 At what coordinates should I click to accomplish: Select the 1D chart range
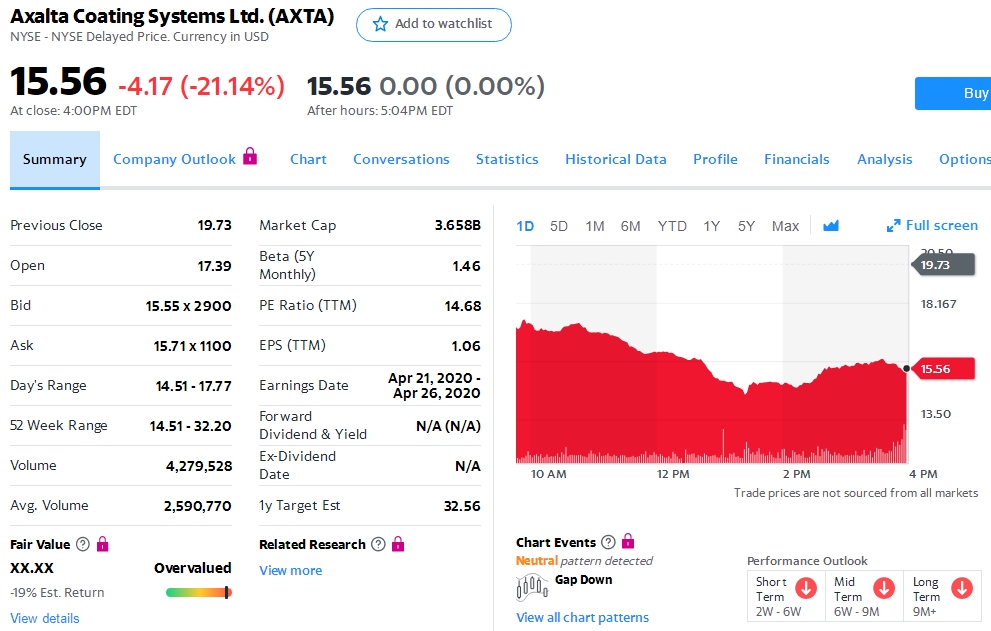[x=525, y=226]
